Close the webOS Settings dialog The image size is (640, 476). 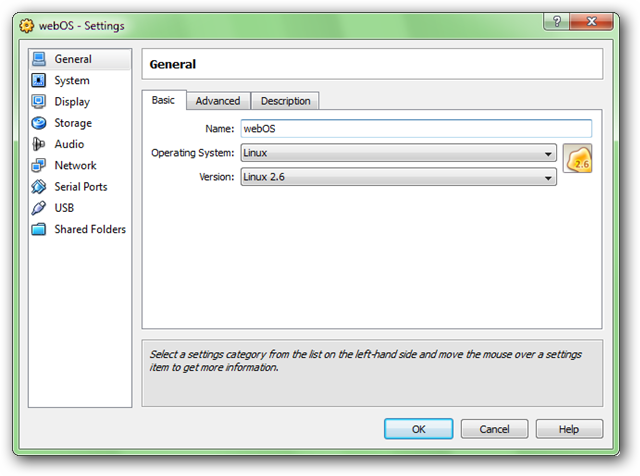pos(591,21)
